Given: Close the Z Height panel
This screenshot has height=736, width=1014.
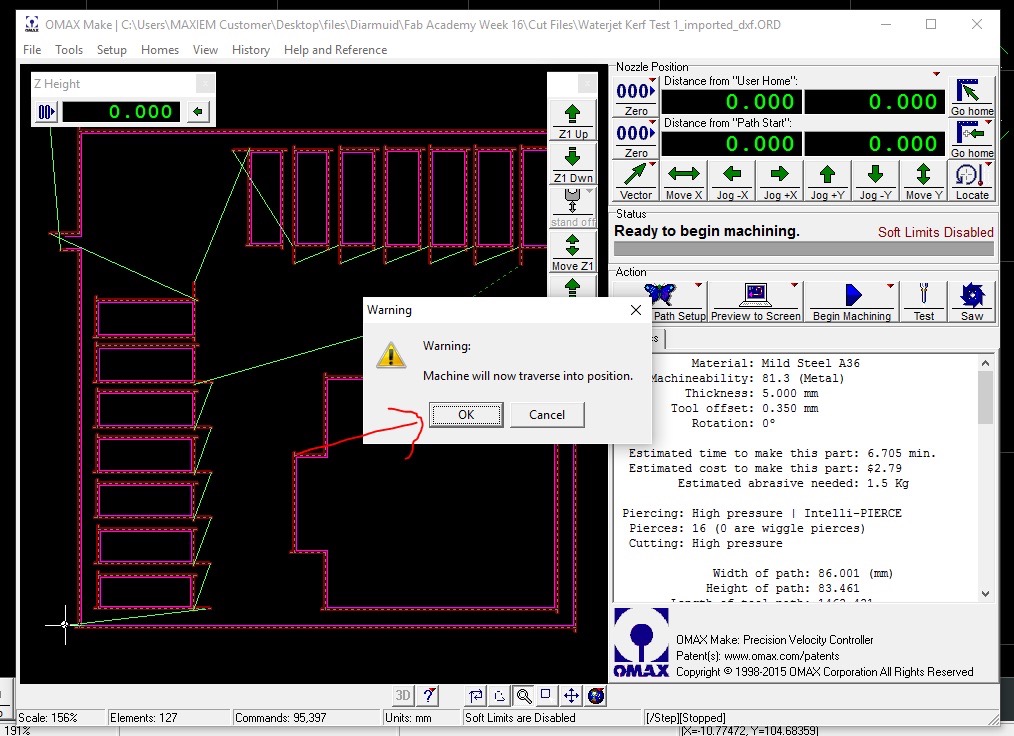Looking at the screenshot, I should 205,83.
